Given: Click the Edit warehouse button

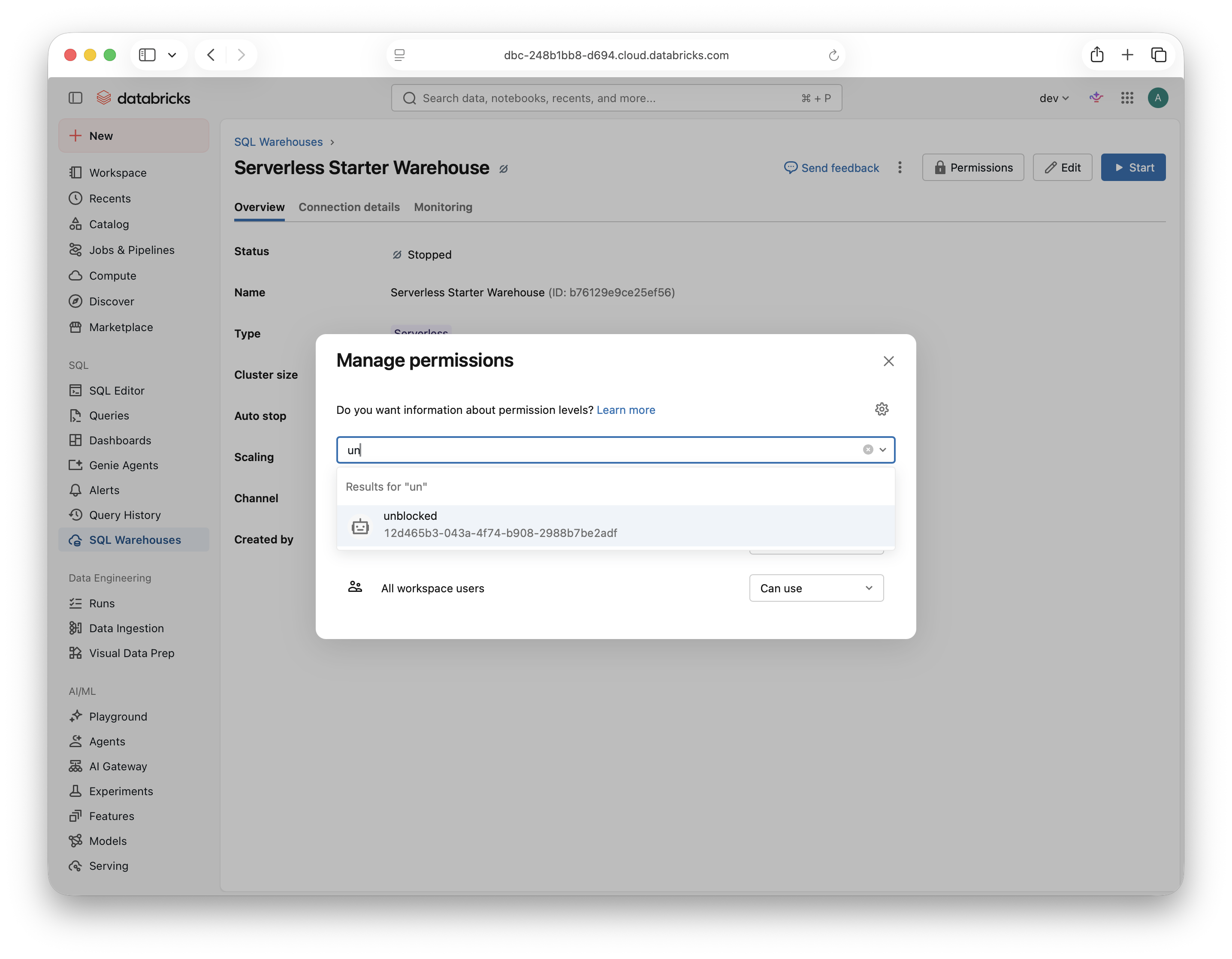Looking at the screenshot, I should click(1062, 168).
